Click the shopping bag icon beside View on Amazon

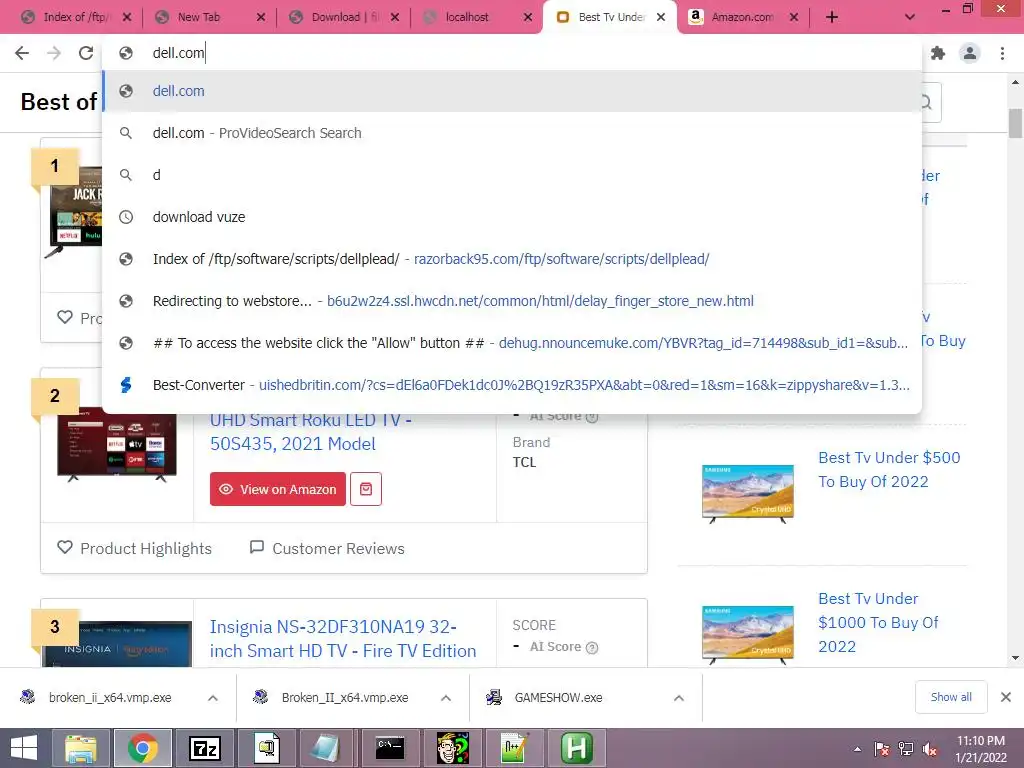click(366, 489)
